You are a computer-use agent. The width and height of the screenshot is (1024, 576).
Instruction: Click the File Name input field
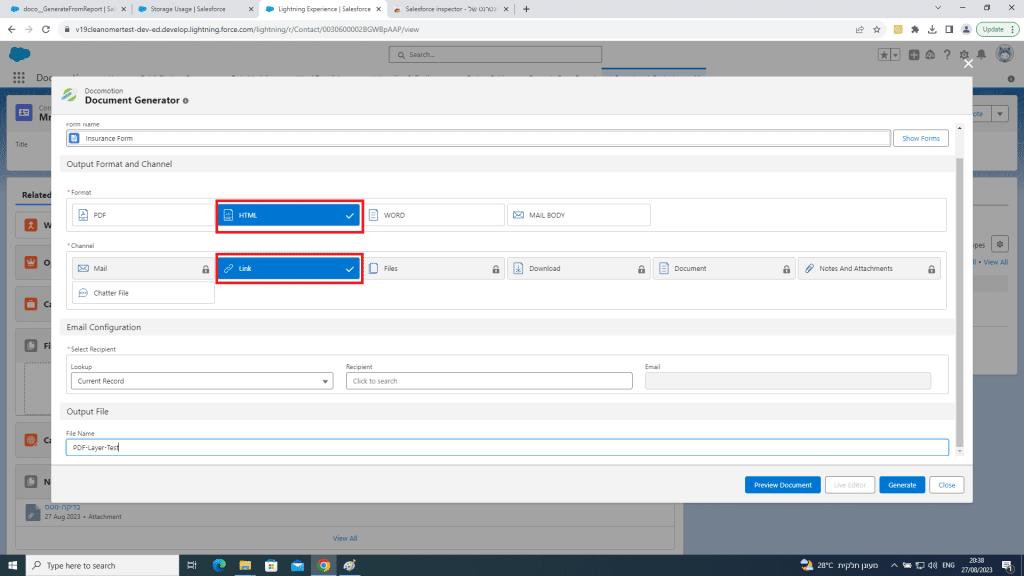[507, 448]
